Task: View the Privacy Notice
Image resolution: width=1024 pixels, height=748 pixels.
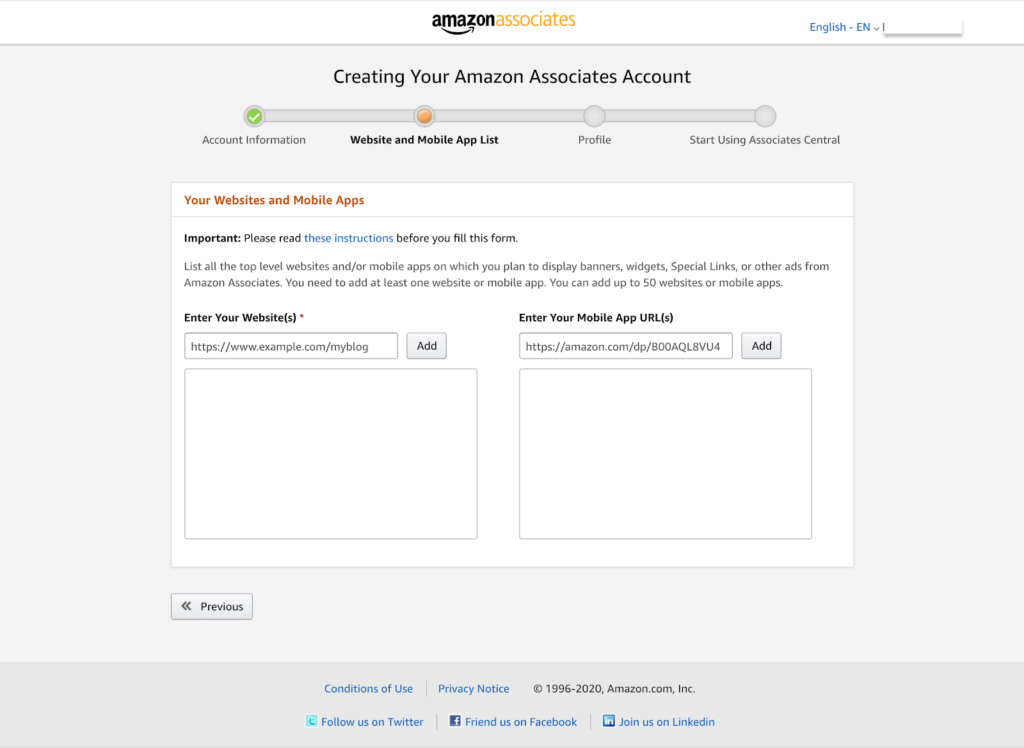Action: (473, 688)
